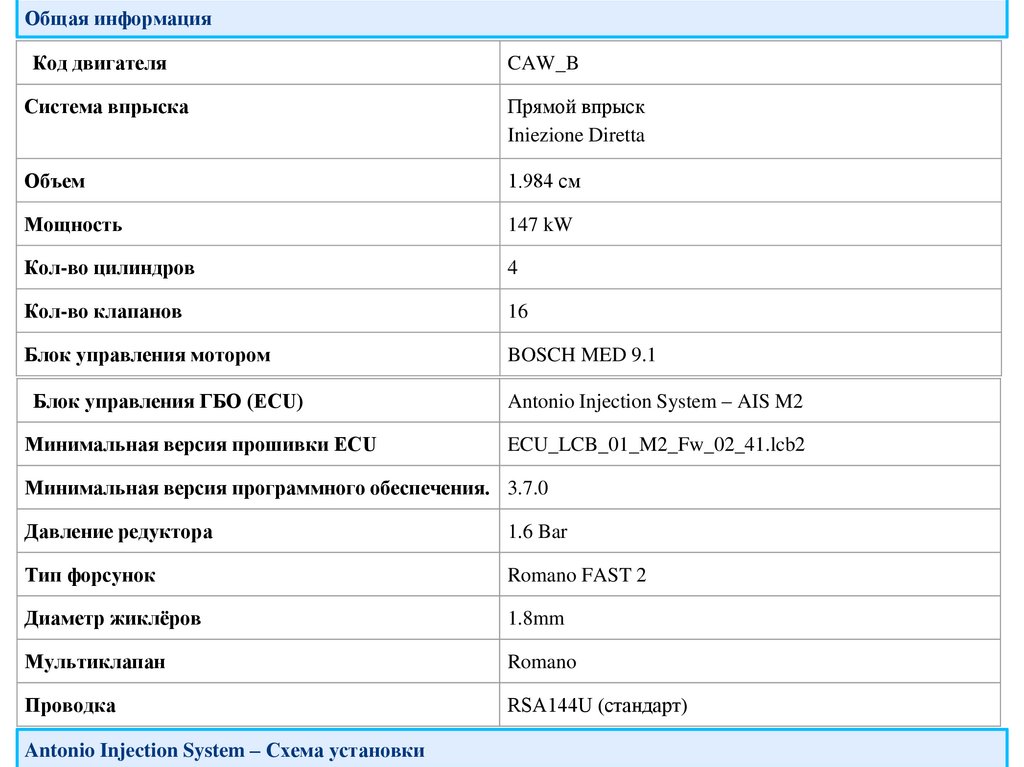Click the 'Блок управления мотором' label
Screen dimensions: 1024x767
point(148,355)
